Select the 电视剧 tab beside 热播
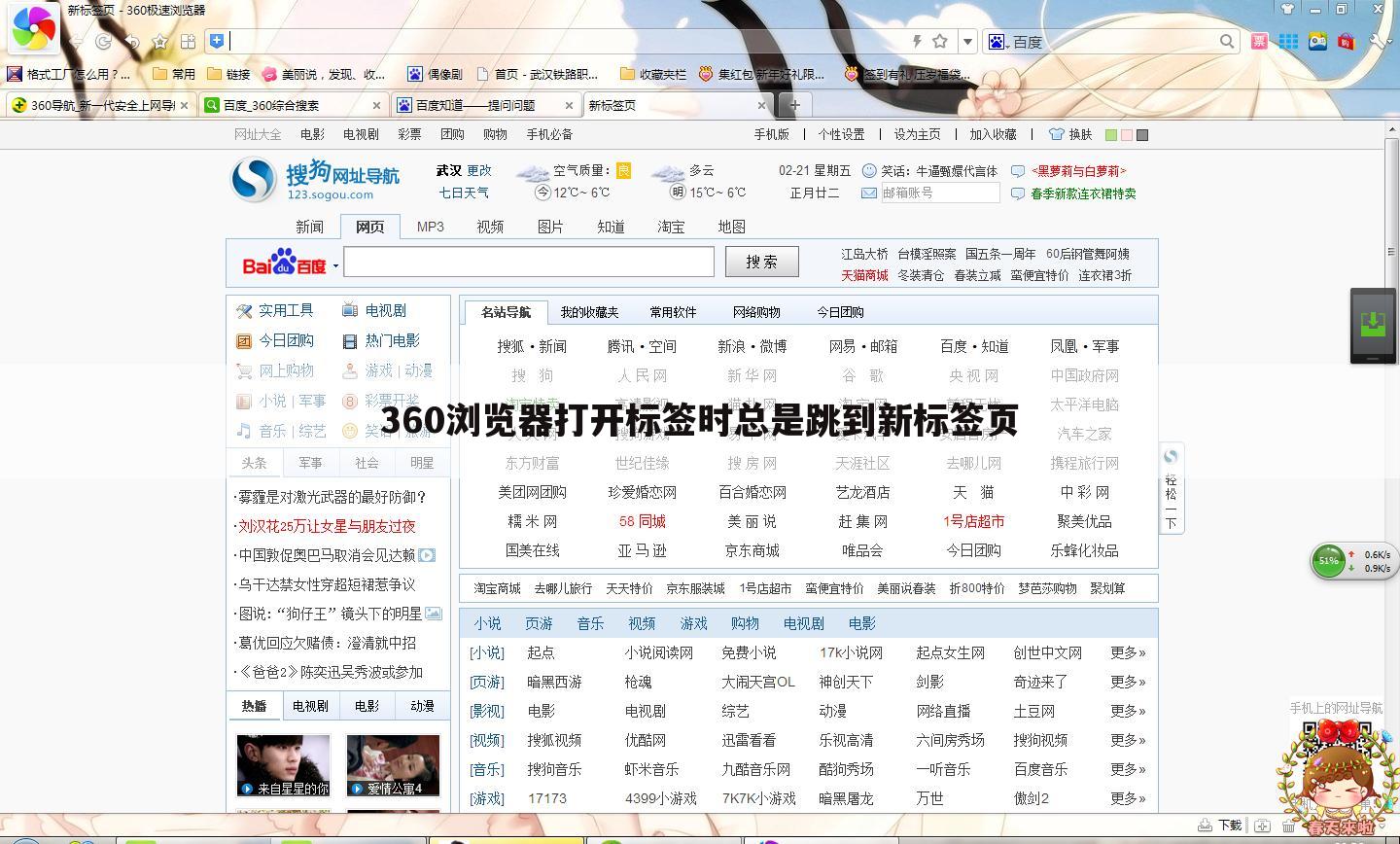Image resolution: width=1400 pixels, height=844 pixels. point(310,706)
